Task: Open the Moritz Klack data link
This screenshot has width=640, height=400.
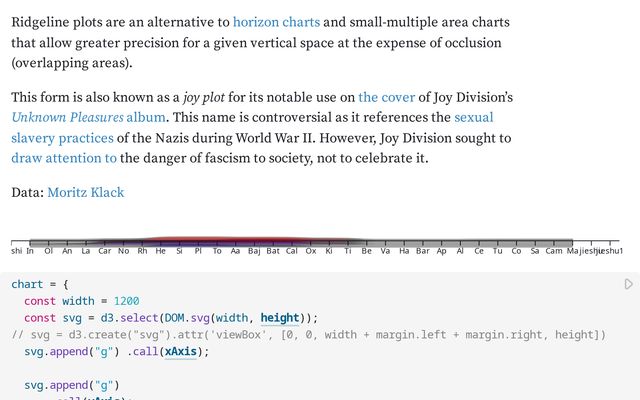Action: [x=86, y=192]
